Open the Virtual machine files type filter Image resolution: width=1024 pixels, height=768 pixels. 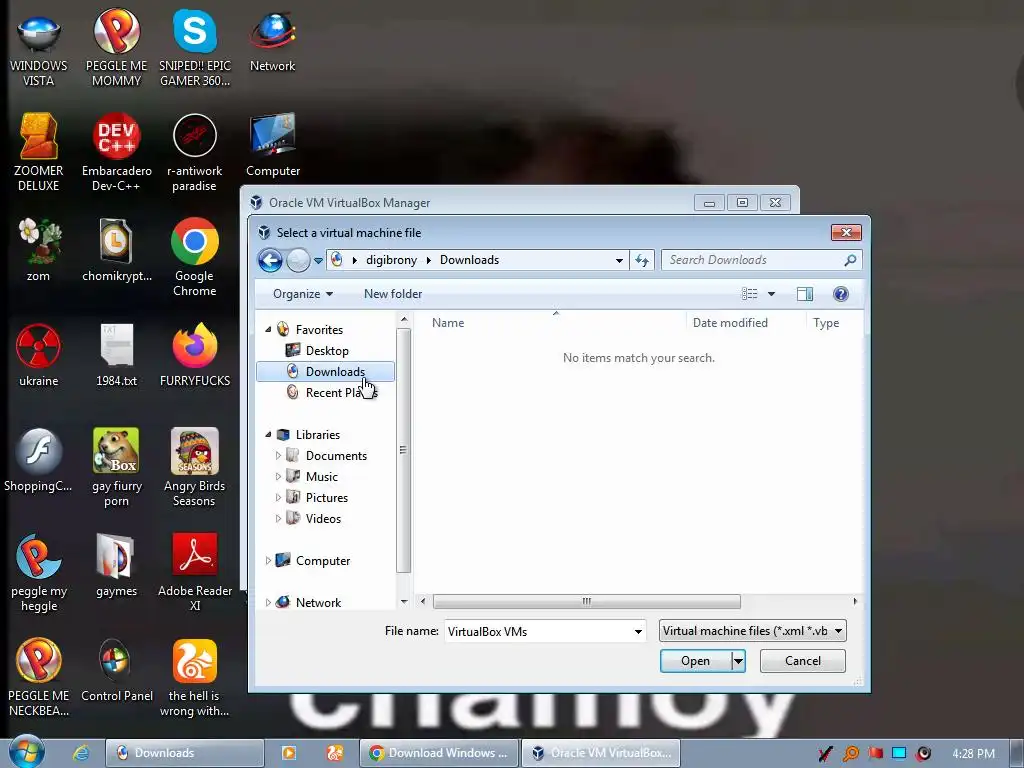(x=752, y=631)
